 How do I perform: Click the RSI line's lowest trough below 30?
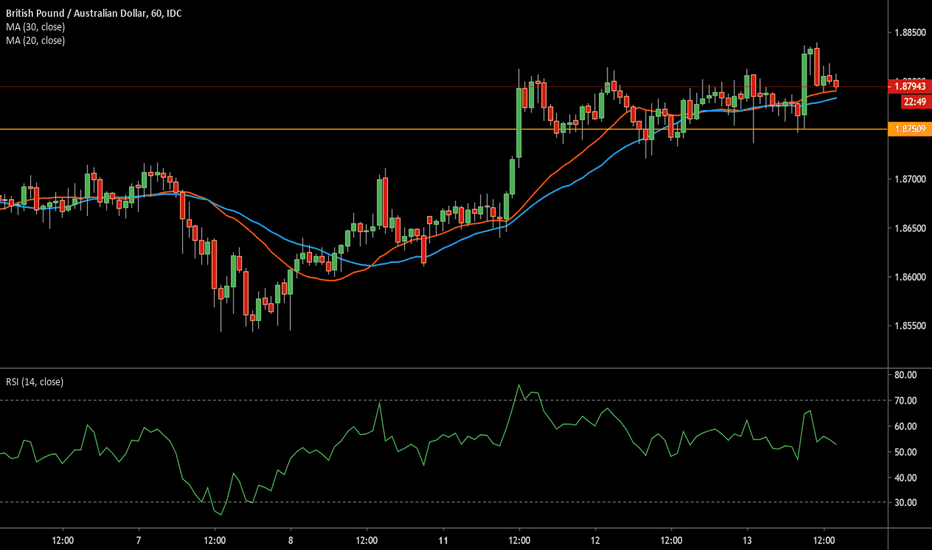(221, 514)
